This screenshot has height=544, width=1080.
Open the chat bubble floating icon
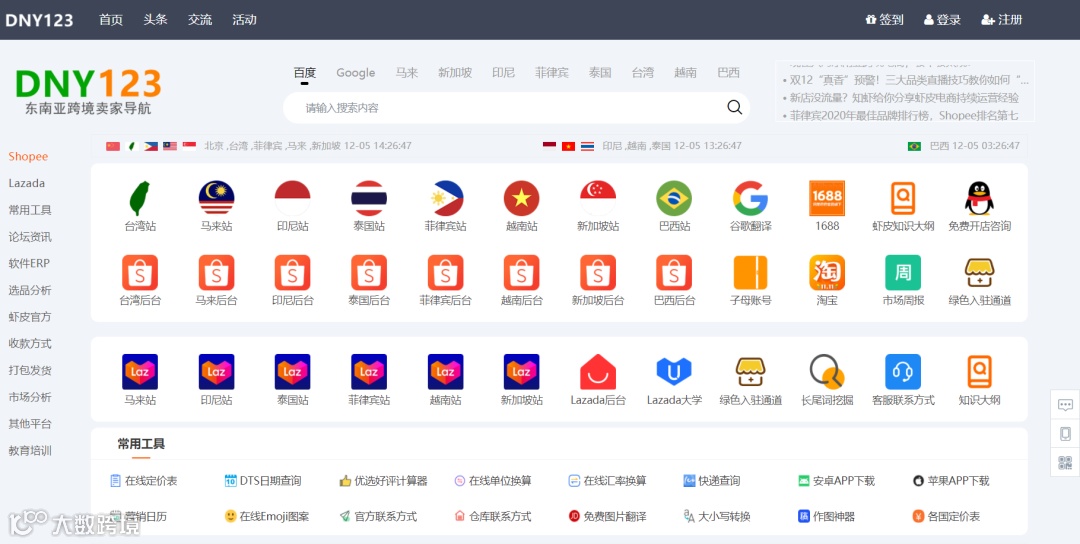[1065, 405]
